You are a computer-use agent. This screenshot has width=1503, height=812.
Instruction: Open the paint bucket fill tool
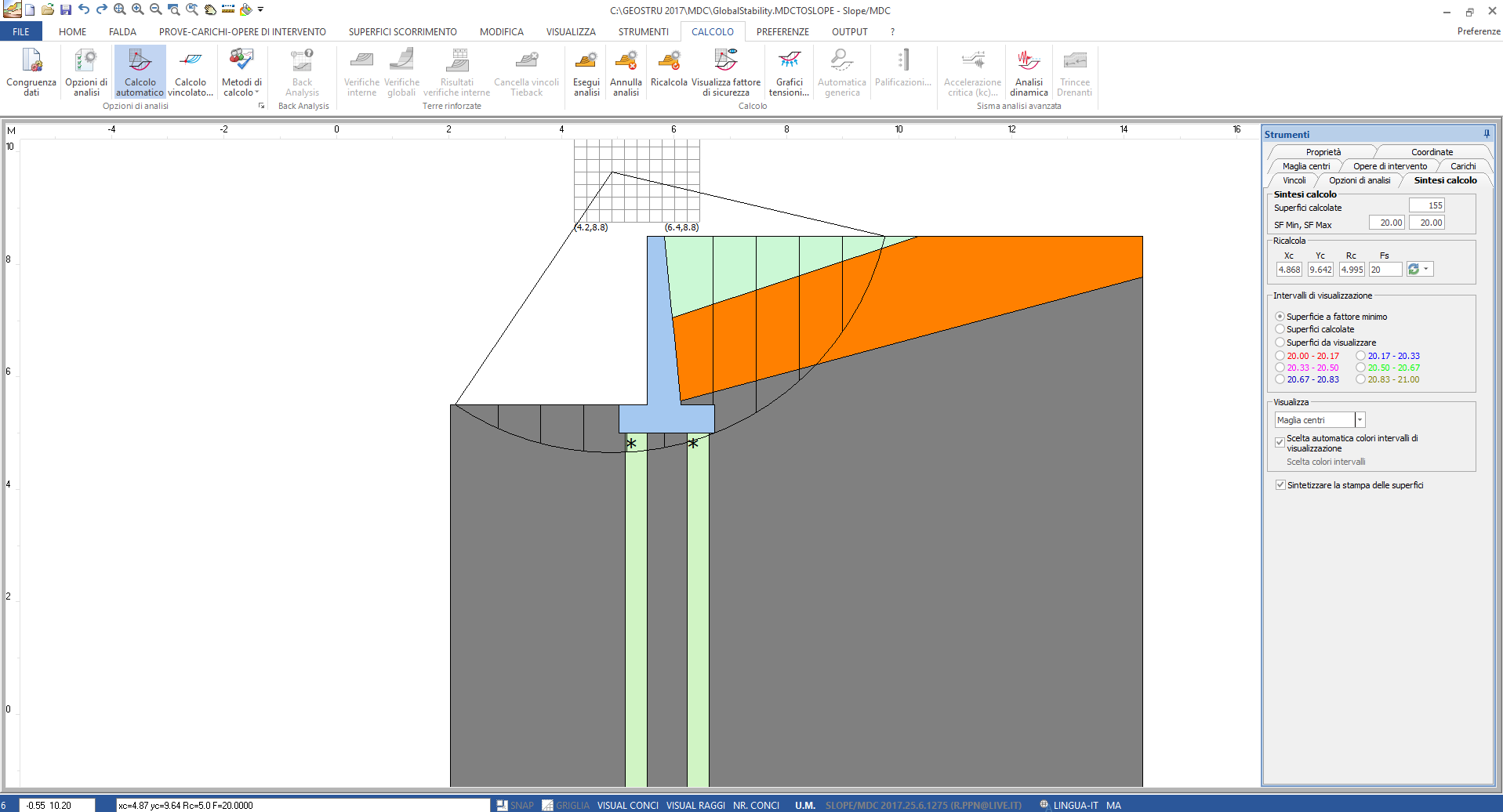click(x=246, y=9)
